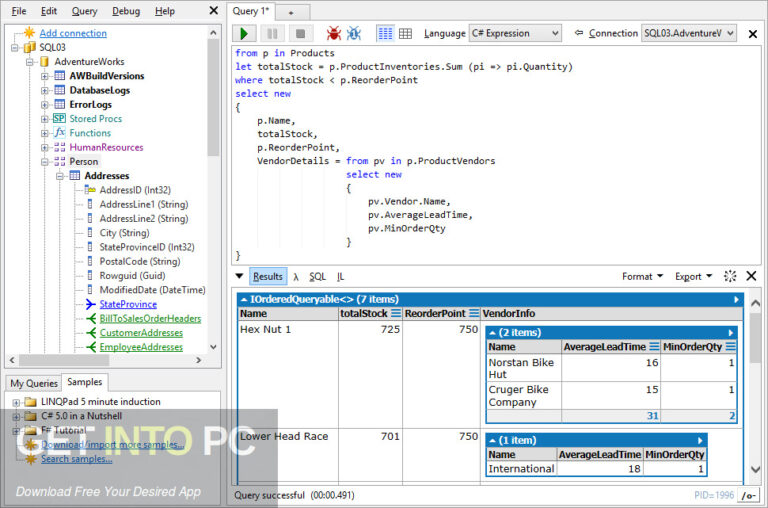Expand the AWBuildVersions tree node
Image resolution: width=768 pixels, height=508 pixels.
click(x=45, y=76)
